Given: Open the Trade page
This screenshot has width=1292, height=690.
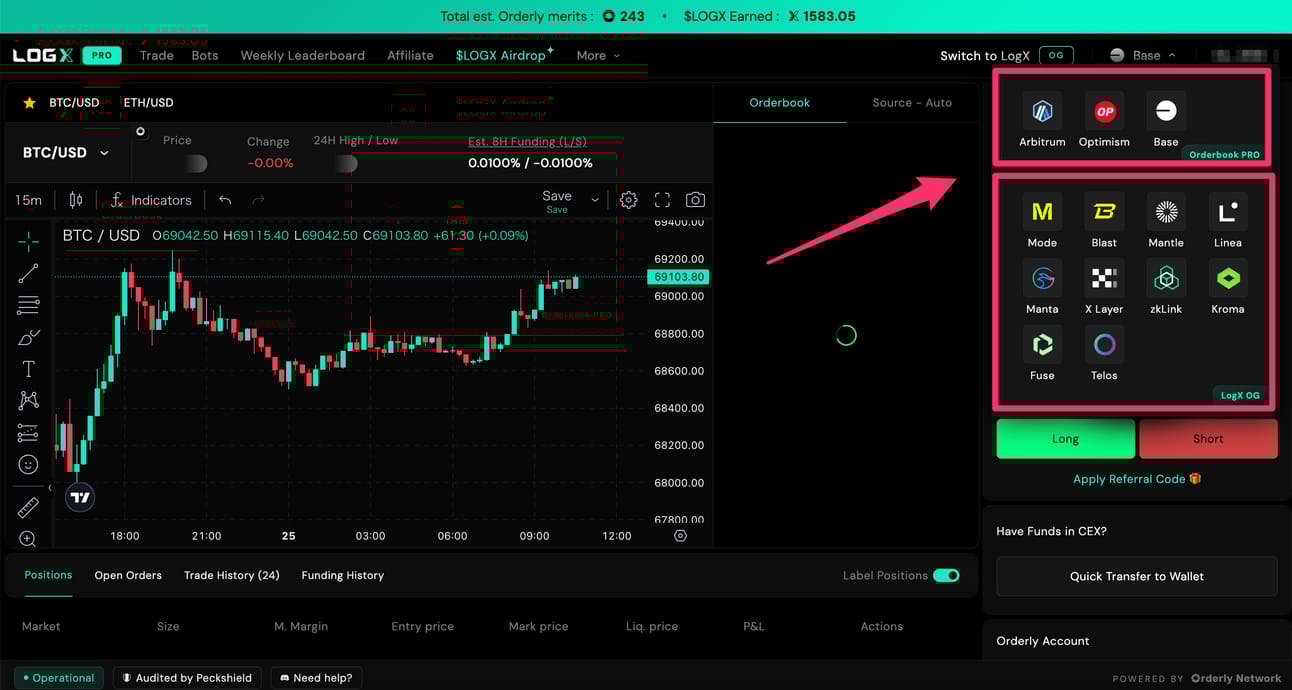Looking at the screenshot, I should point(157,56).
